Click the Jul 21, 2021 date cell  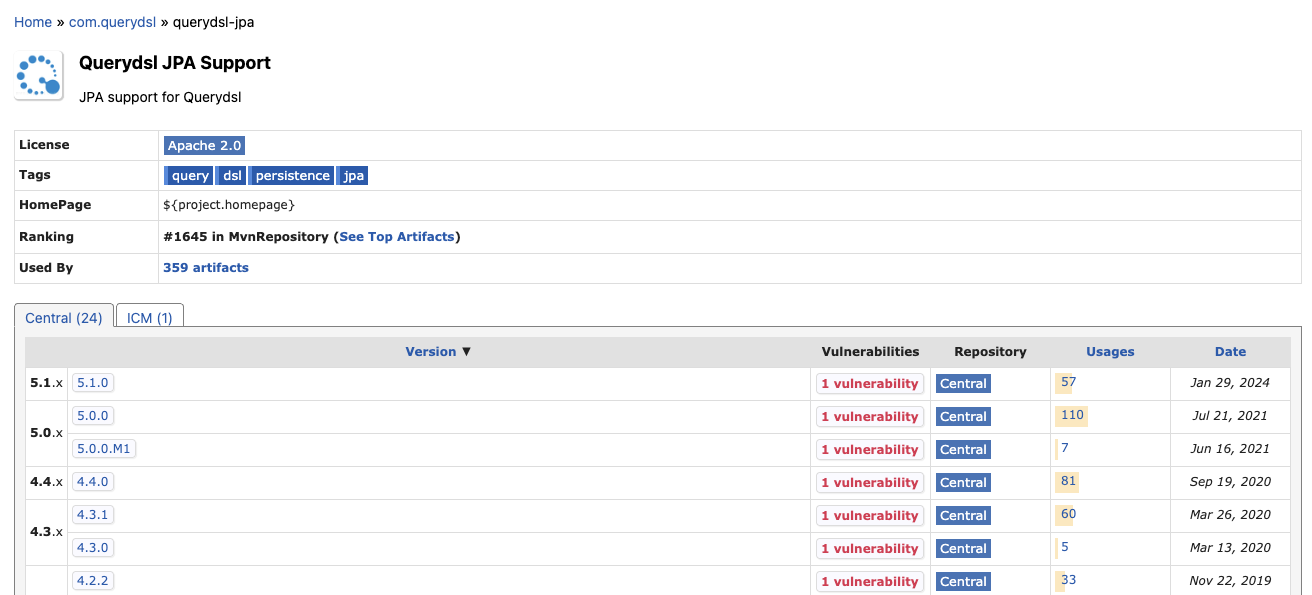coord(1230,416)
